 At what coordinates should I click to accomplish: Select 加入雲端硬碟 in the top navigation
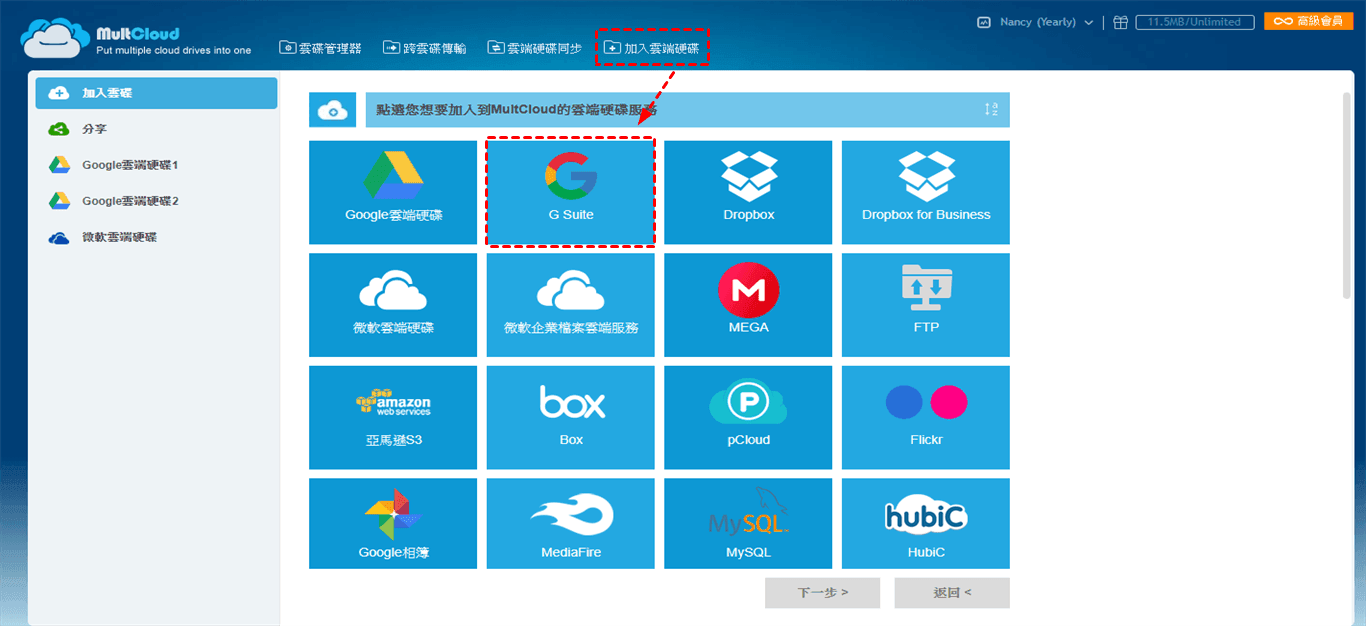click(652, 48)
